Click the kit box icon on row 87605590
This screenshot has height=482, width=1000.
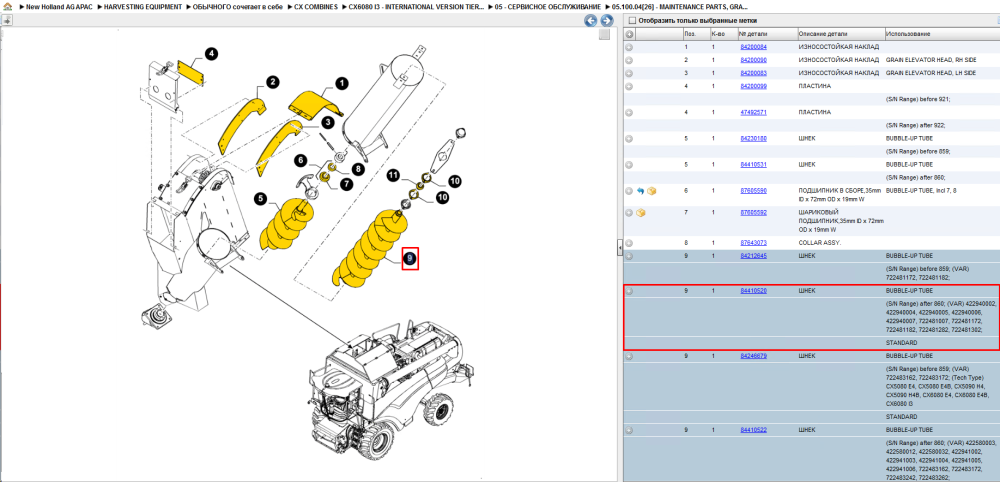[652, 191]
